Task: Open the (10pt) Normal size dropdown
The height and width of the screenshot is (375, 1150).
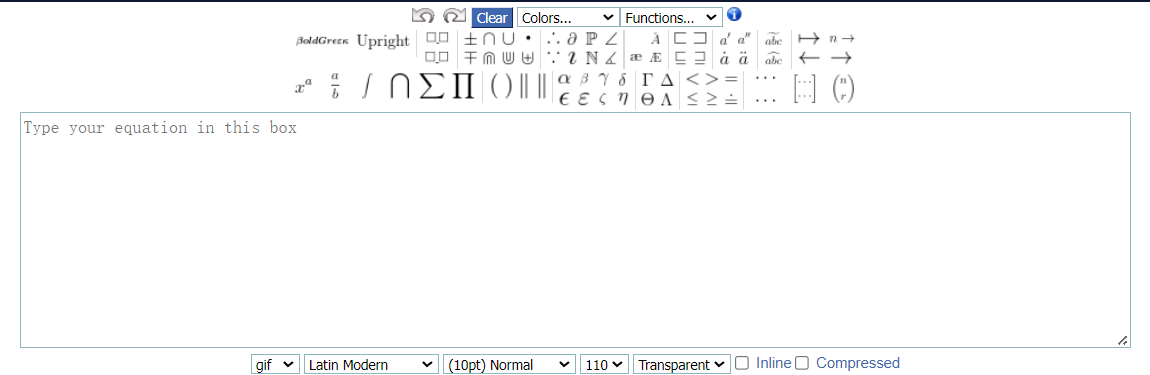Action: tap(510, 364)
